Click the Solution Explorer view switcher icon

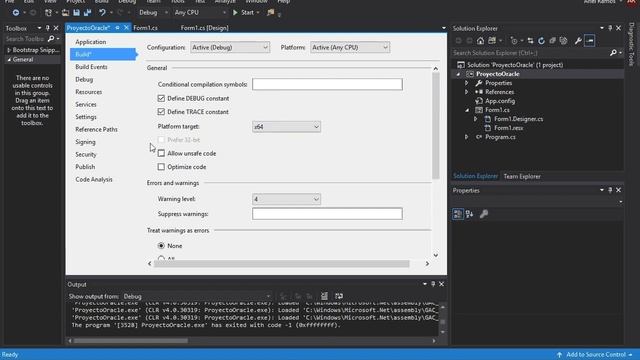(x=492, y=40)
